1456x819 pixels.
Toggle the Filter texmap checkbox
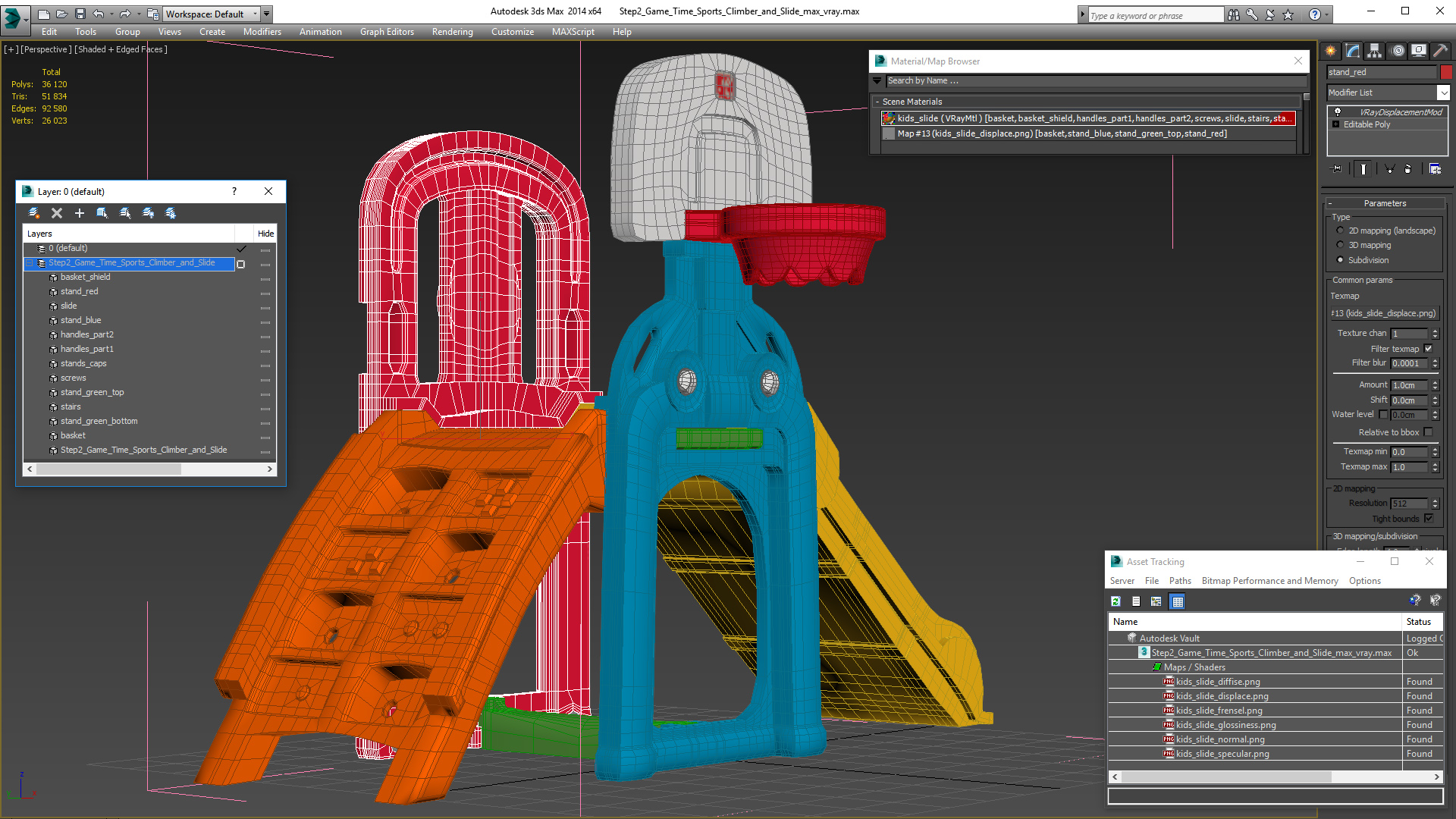pyautogui.click(x=1428, y=349)
